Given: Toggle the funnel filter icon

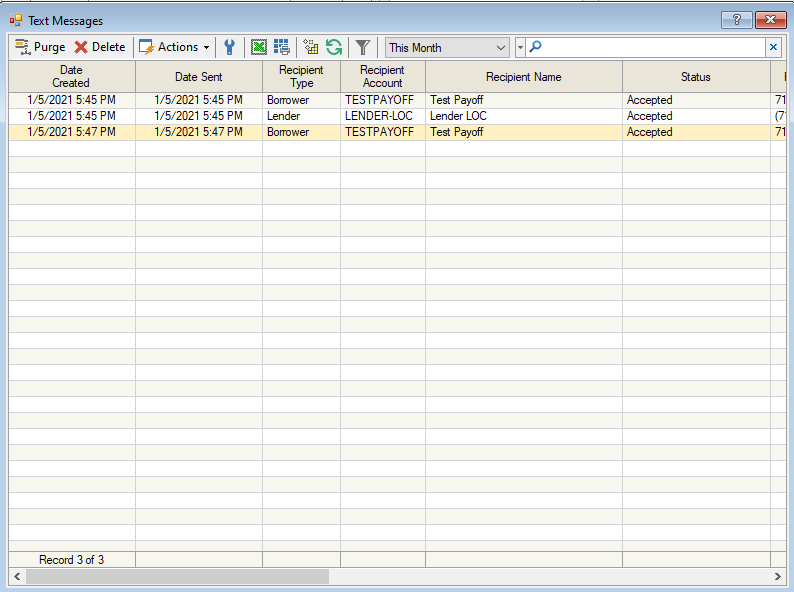Looking at the screenshot, I should (x=363, y=47).
